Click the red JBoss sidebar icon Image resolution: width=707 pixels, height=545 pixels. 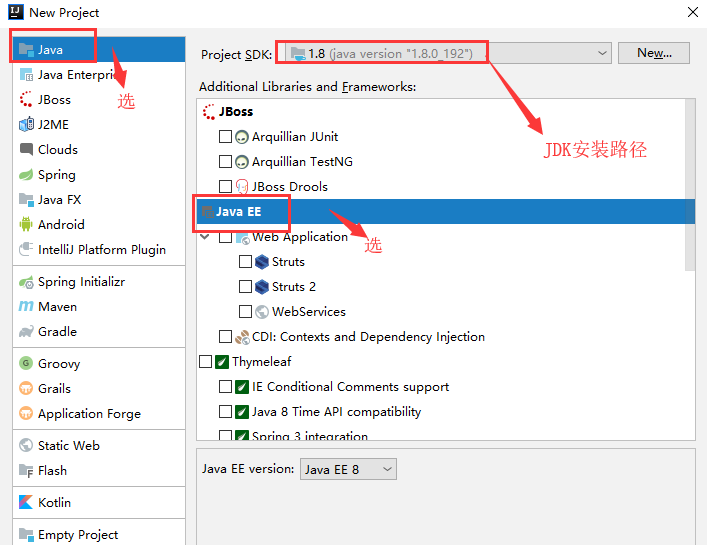26,99
